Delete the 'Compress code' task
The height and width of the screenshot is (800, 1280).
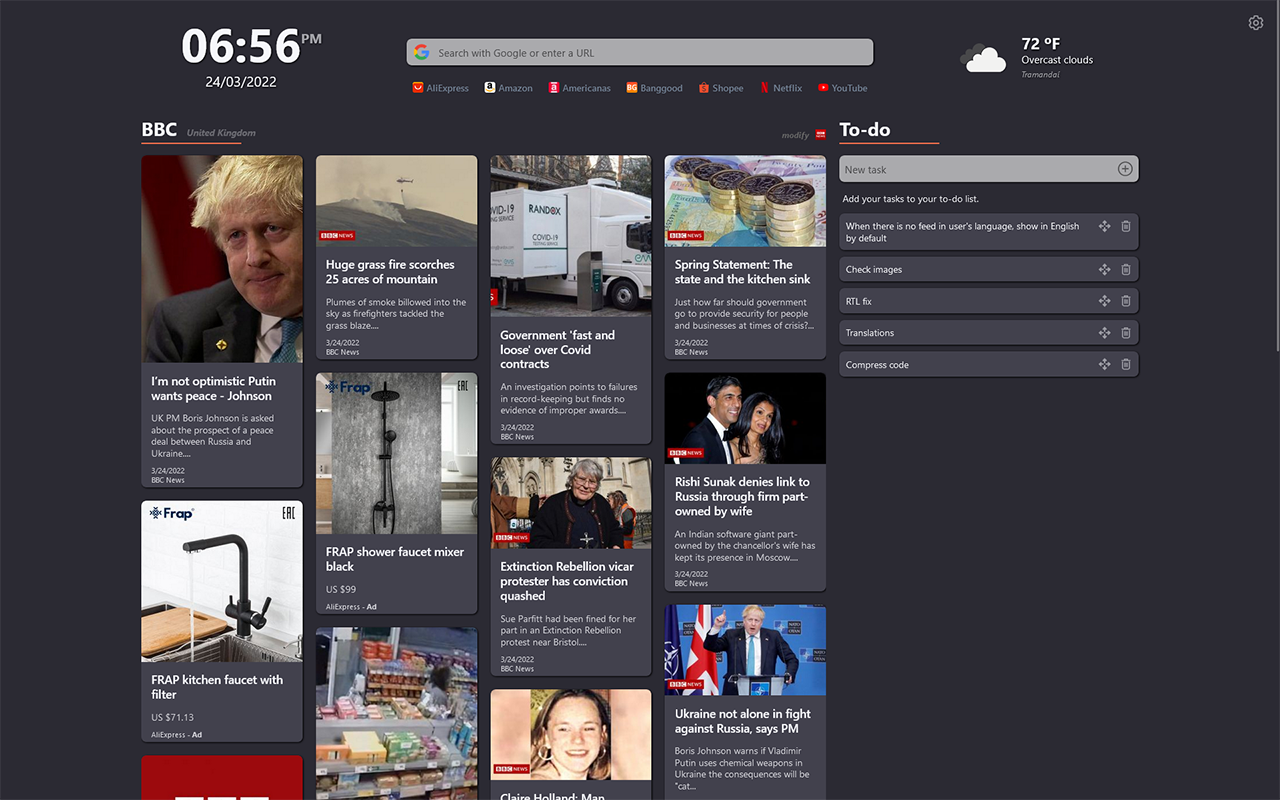pos(1126,365)
